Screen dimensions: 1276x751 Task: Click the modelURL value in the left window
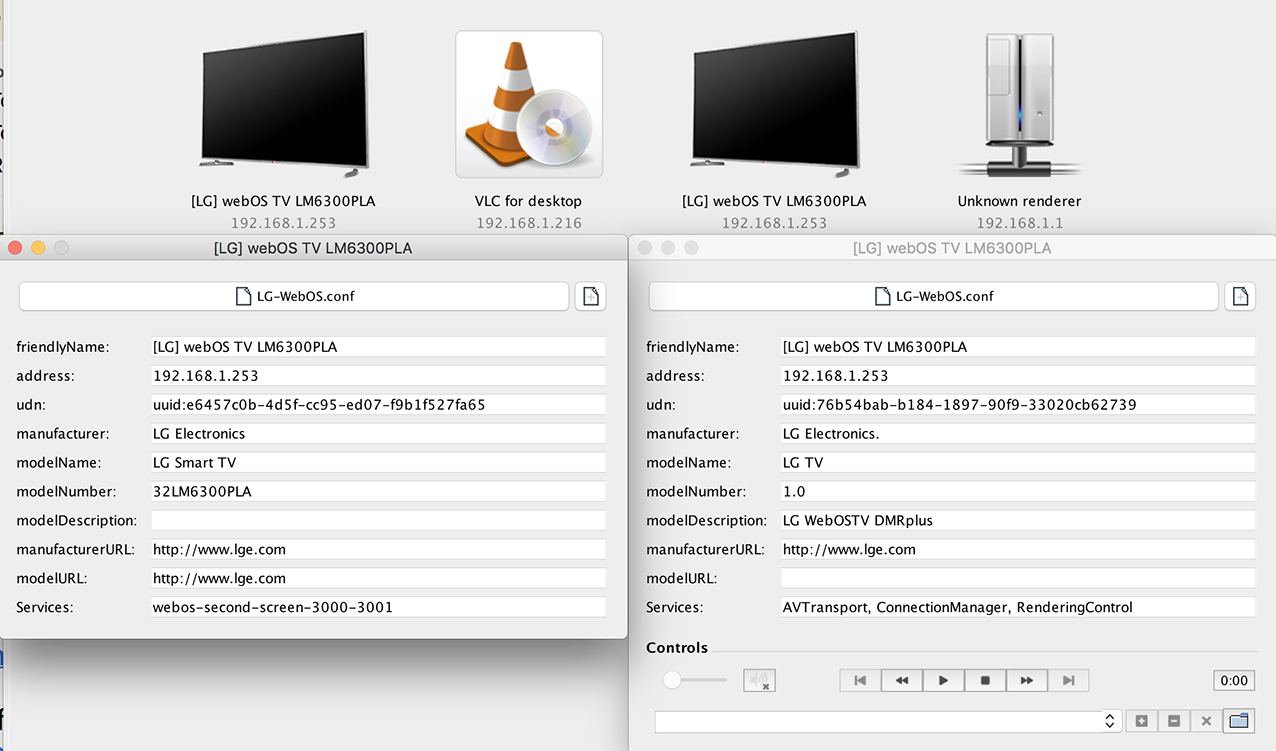coord(378,578)
